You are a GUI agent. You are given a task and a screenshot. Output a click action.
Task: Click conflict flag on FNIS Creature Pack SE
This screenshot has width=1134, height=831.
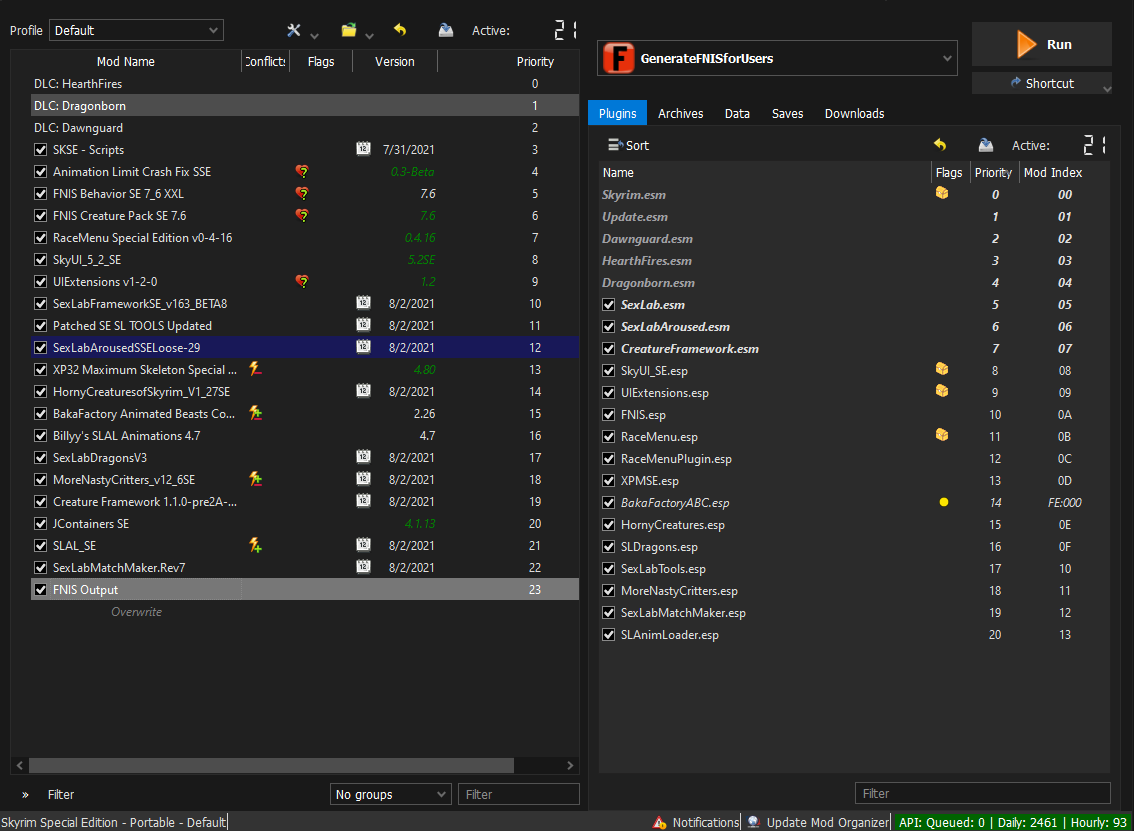pyautogui.click(x=302, y=216)
